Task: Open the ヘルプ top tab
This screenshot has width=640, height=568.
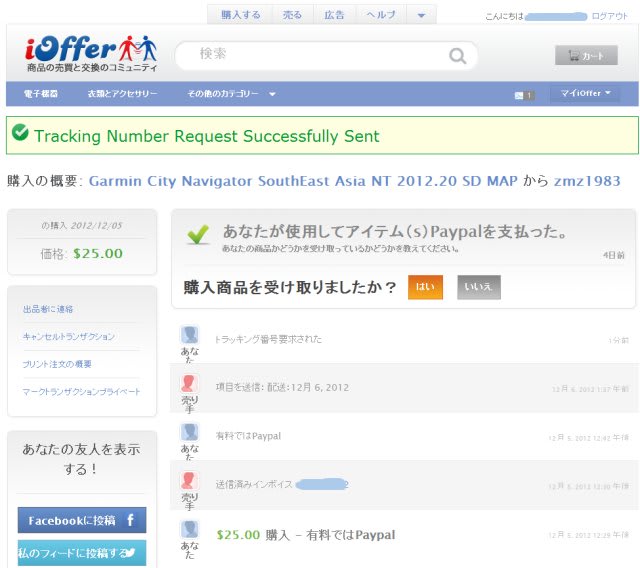Action: (380, 15)
